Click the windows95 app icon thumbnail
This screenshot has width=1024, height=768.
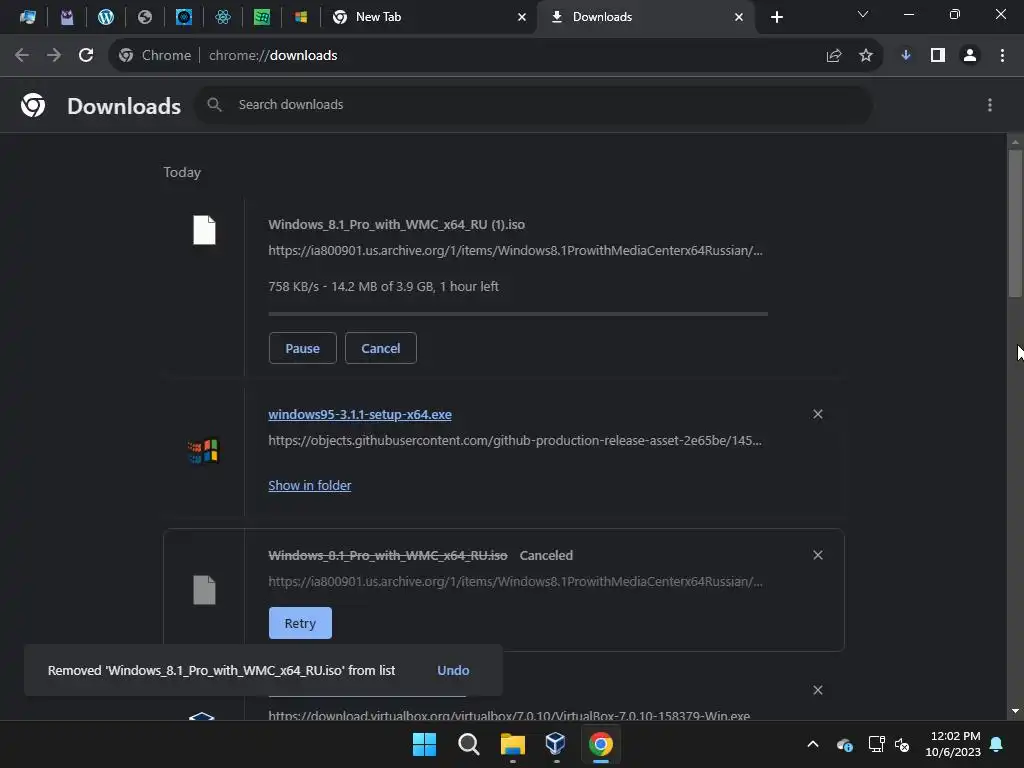click(203, 451)
